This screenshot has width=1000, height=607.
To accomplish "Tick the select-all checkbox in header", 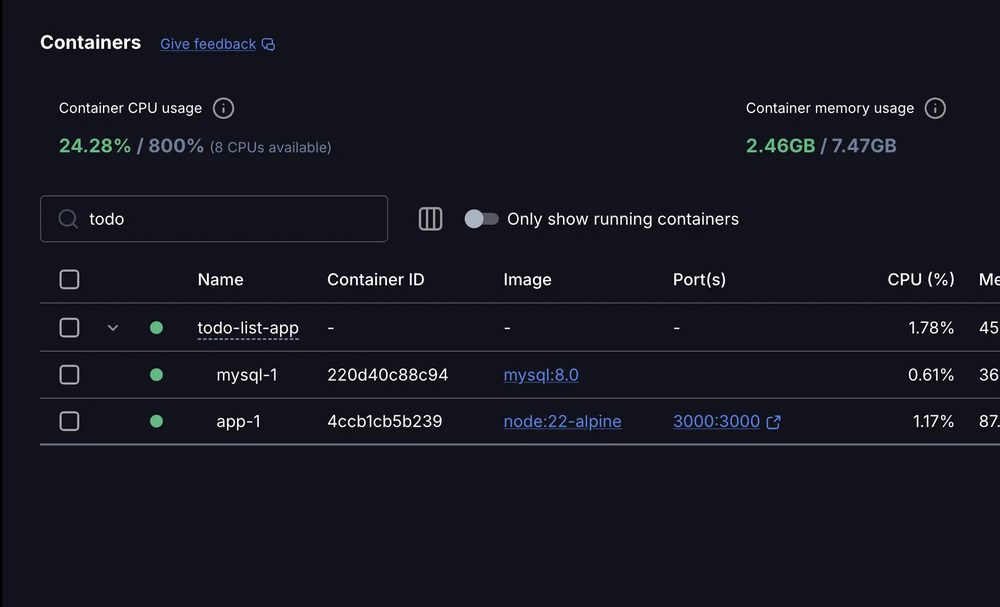I will point(70,279).
